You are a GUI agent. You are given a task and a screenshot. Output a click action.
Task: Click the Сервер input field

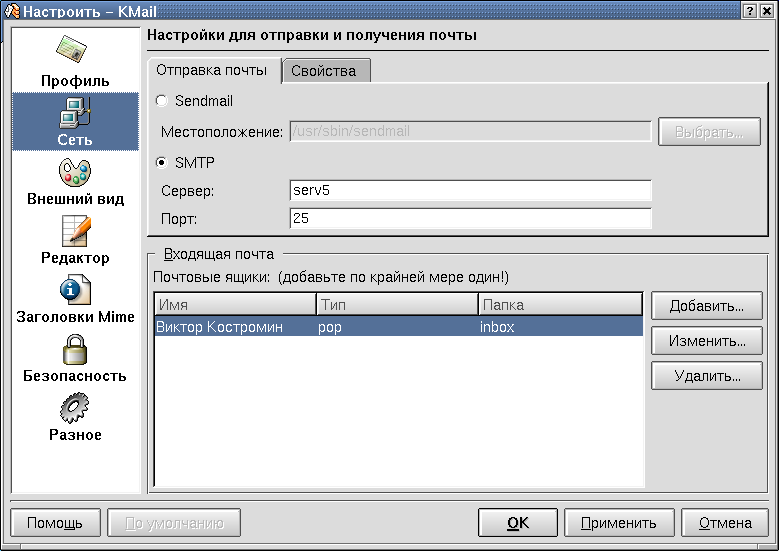470,190
